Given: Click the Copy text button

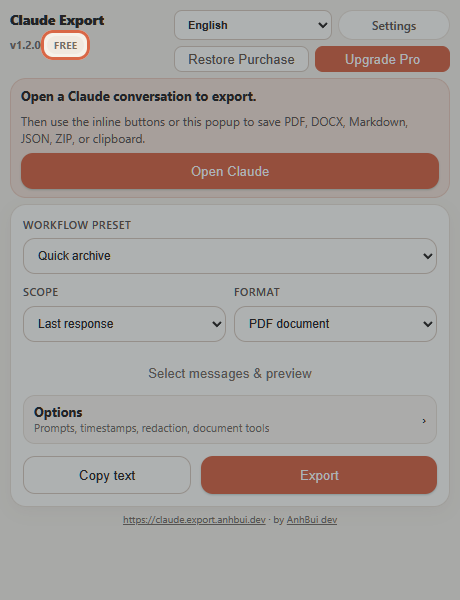Looking at the screenshot, I should click(107, 475).
